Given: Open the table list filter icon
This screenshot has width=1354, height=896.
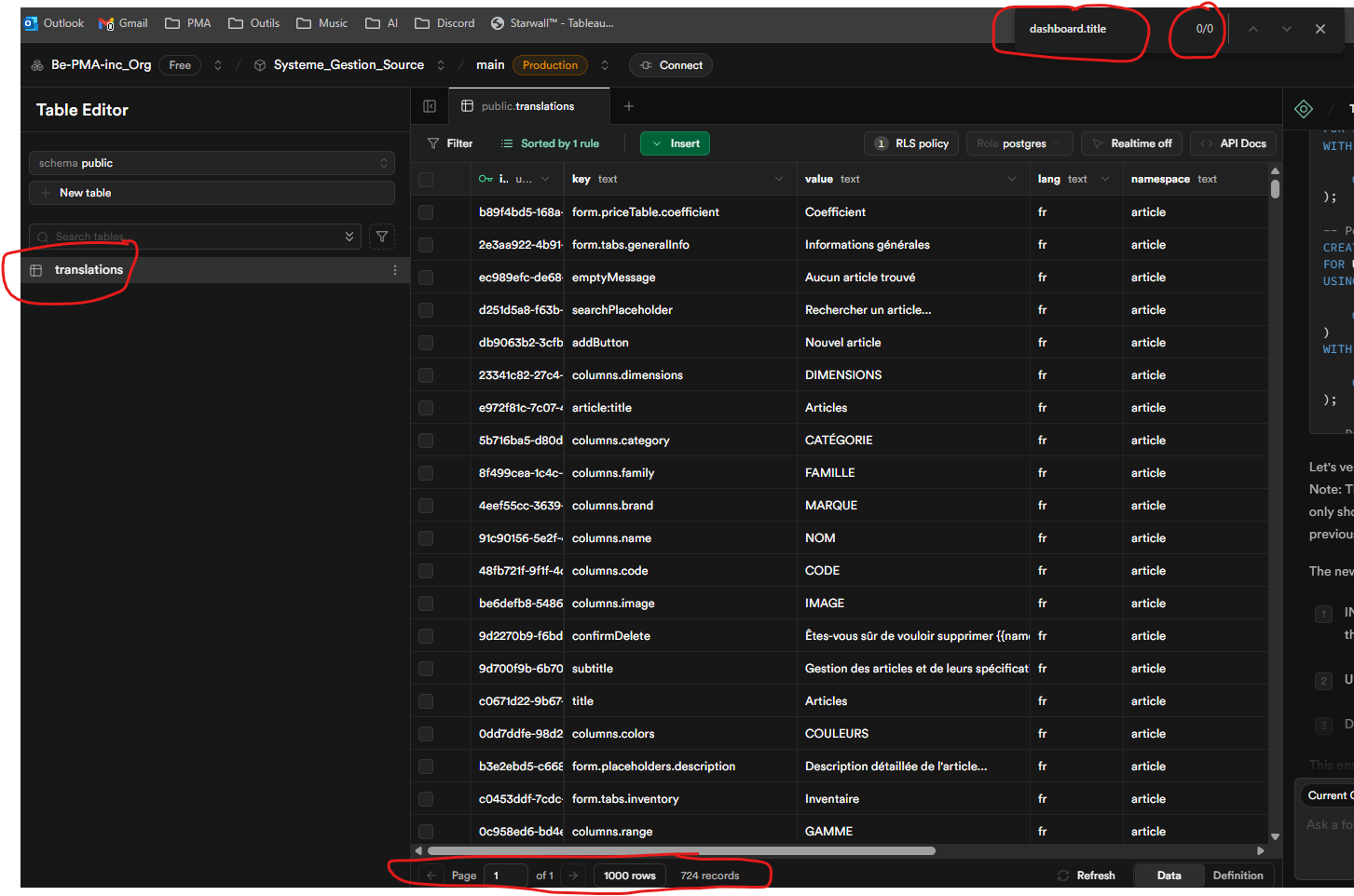Looking at the screenshot, I should (382, 237).
